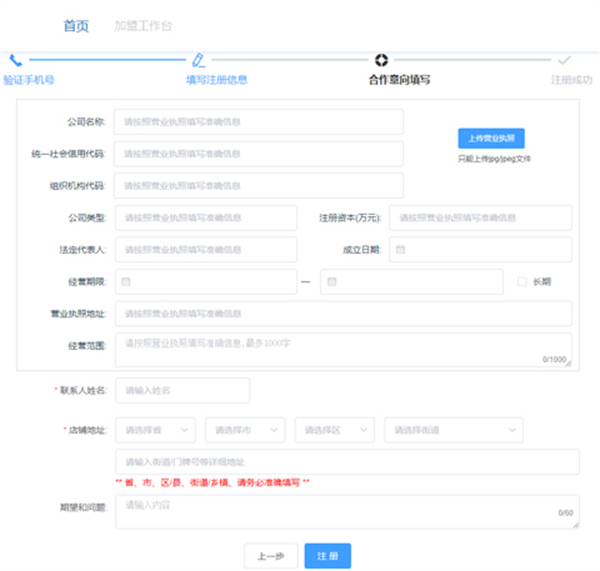
Task: Focus the 统一社会信用代码 input field
Action: point(259,154)
